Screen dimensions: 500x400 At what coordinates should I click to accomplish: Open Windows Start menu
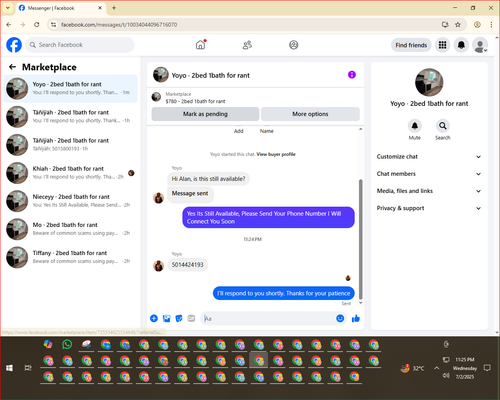click(9, 368)
